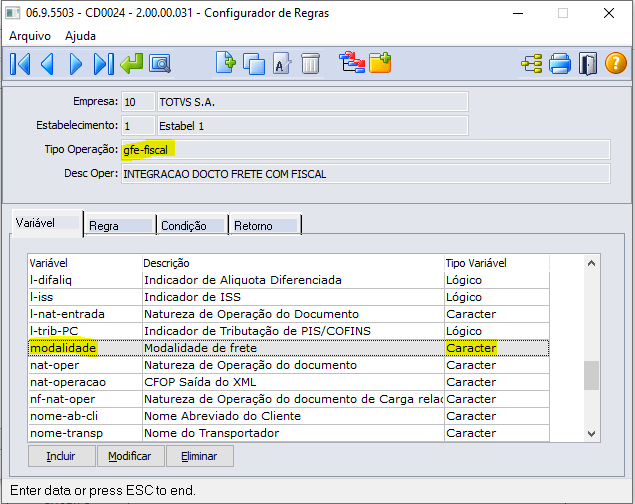Click the Caracter type in modalidade row

coord(471,348)
